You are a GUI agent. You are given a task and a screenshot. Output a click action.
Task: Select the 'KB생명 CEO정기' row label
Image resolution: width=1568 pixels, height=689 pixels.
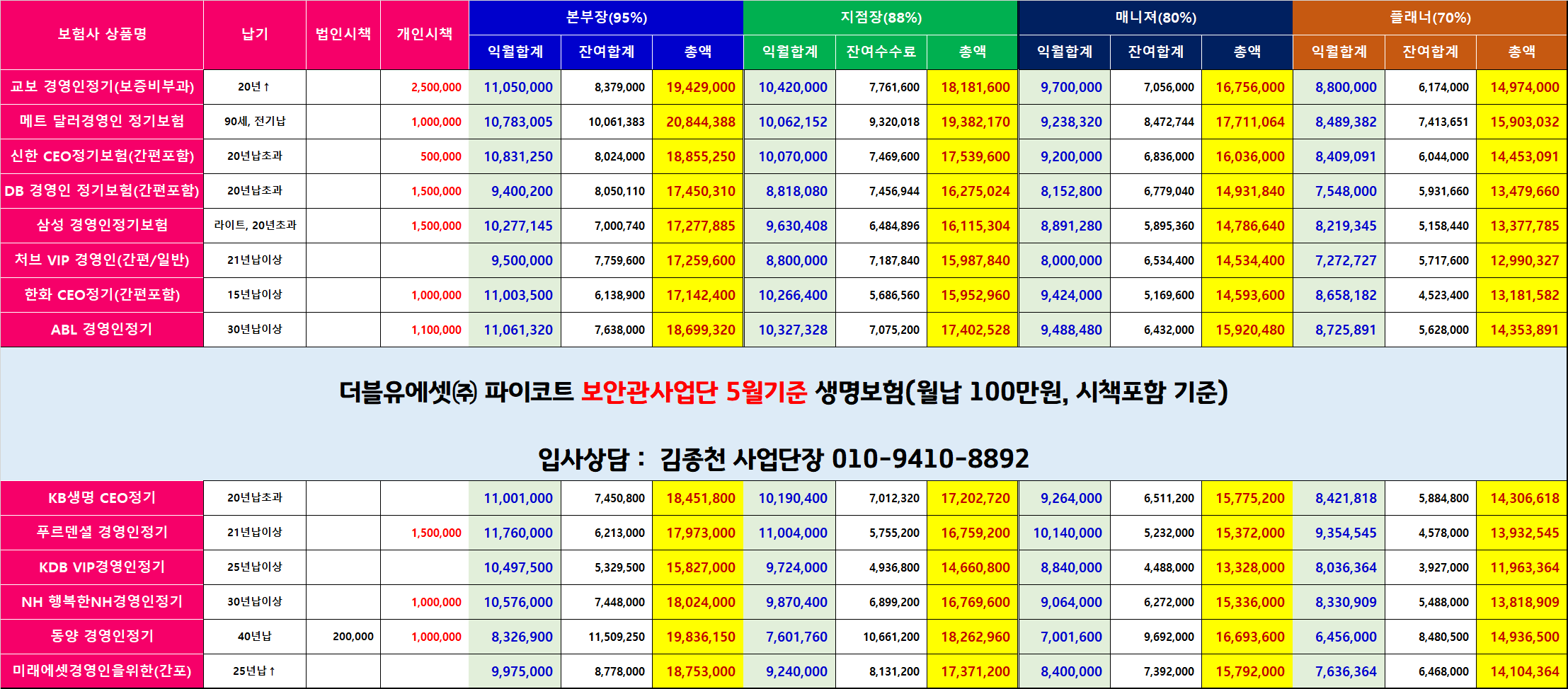[102, 498]
